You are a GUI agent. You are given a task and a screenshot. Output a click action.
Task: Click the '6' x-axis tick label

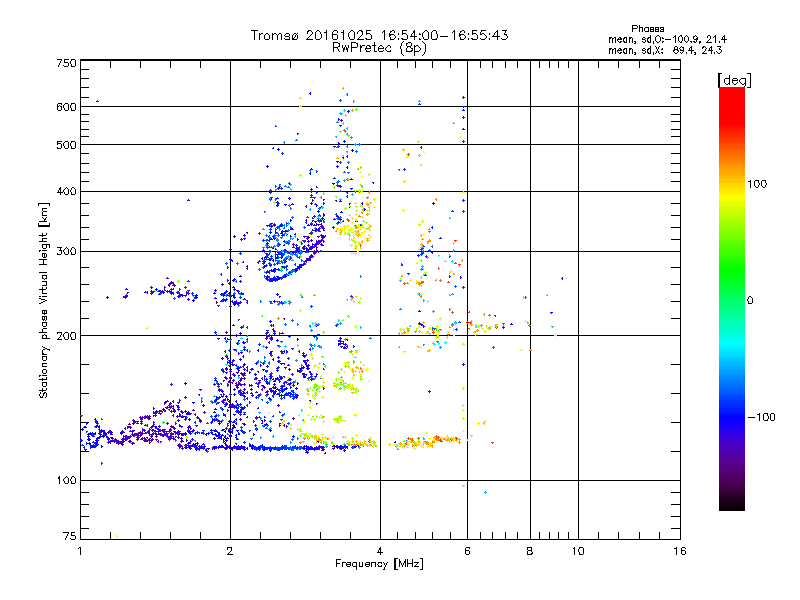tap(467, 551)
